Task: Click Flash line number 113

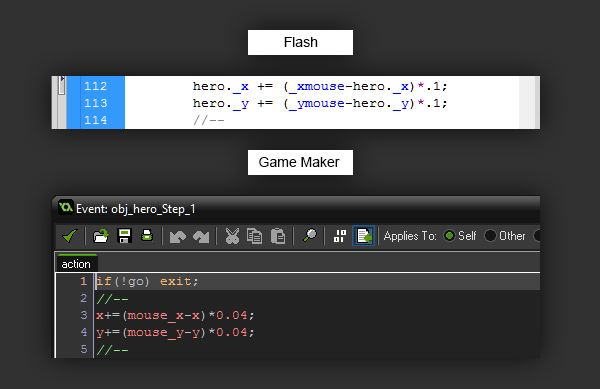Action: click(x=96, y=103)
